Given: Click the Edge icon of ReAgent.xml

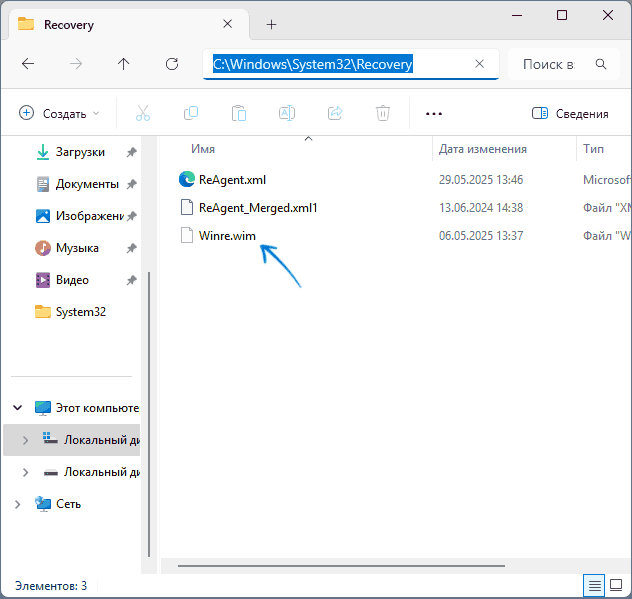Looking at the screenshot, I should 187,179.
